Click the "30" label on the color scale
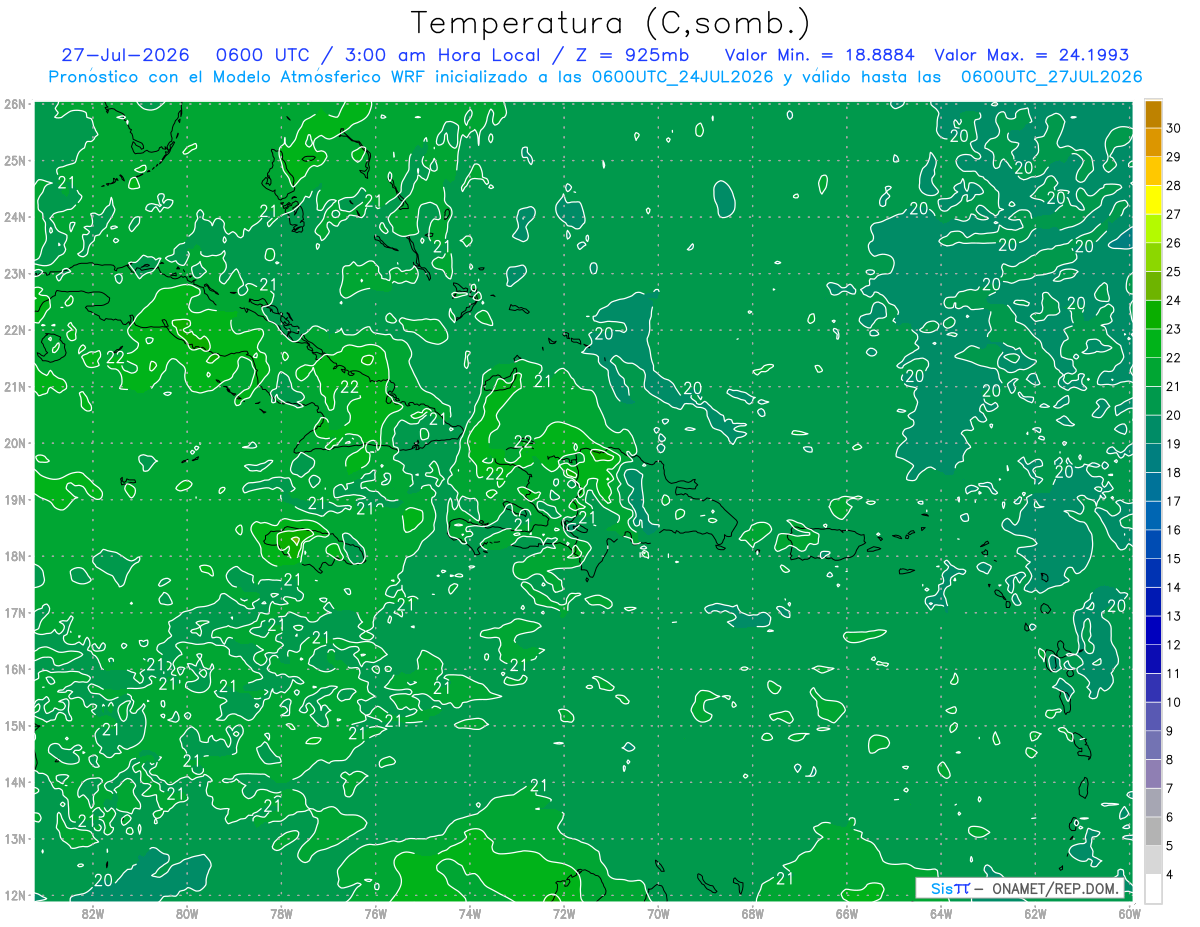 pyautogui.click(x=1173, y=128)
